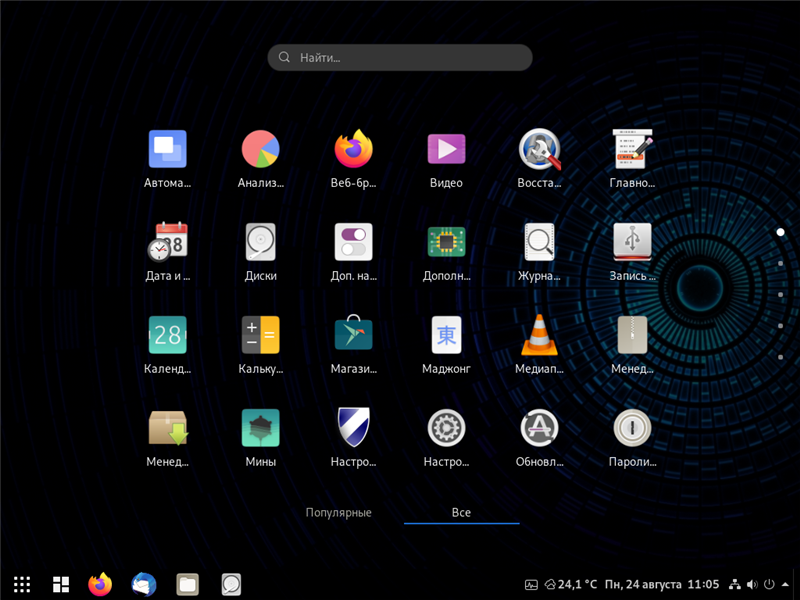The height and width of the screenshot is (600, 800).
Task: Toggle the show applications grid button in taskbar
Action: 22,584
